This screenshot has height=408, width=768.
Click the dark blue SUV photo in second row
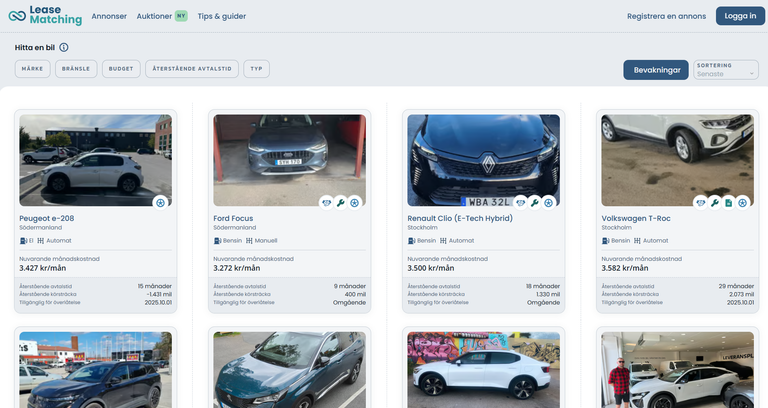[x=96, y=370]
